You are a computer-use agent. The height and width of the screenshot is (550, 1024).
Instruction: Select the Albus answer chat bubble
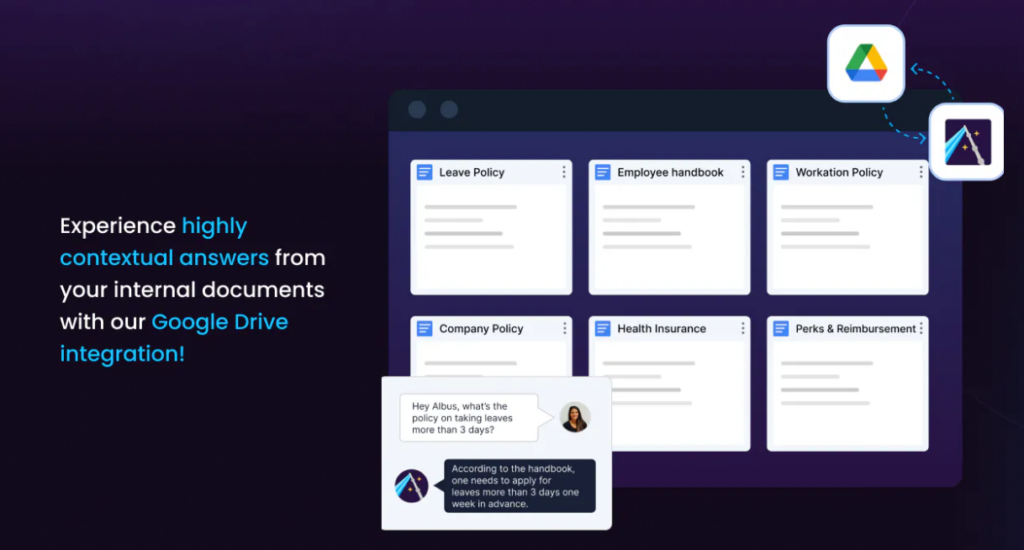click(519, 485)
